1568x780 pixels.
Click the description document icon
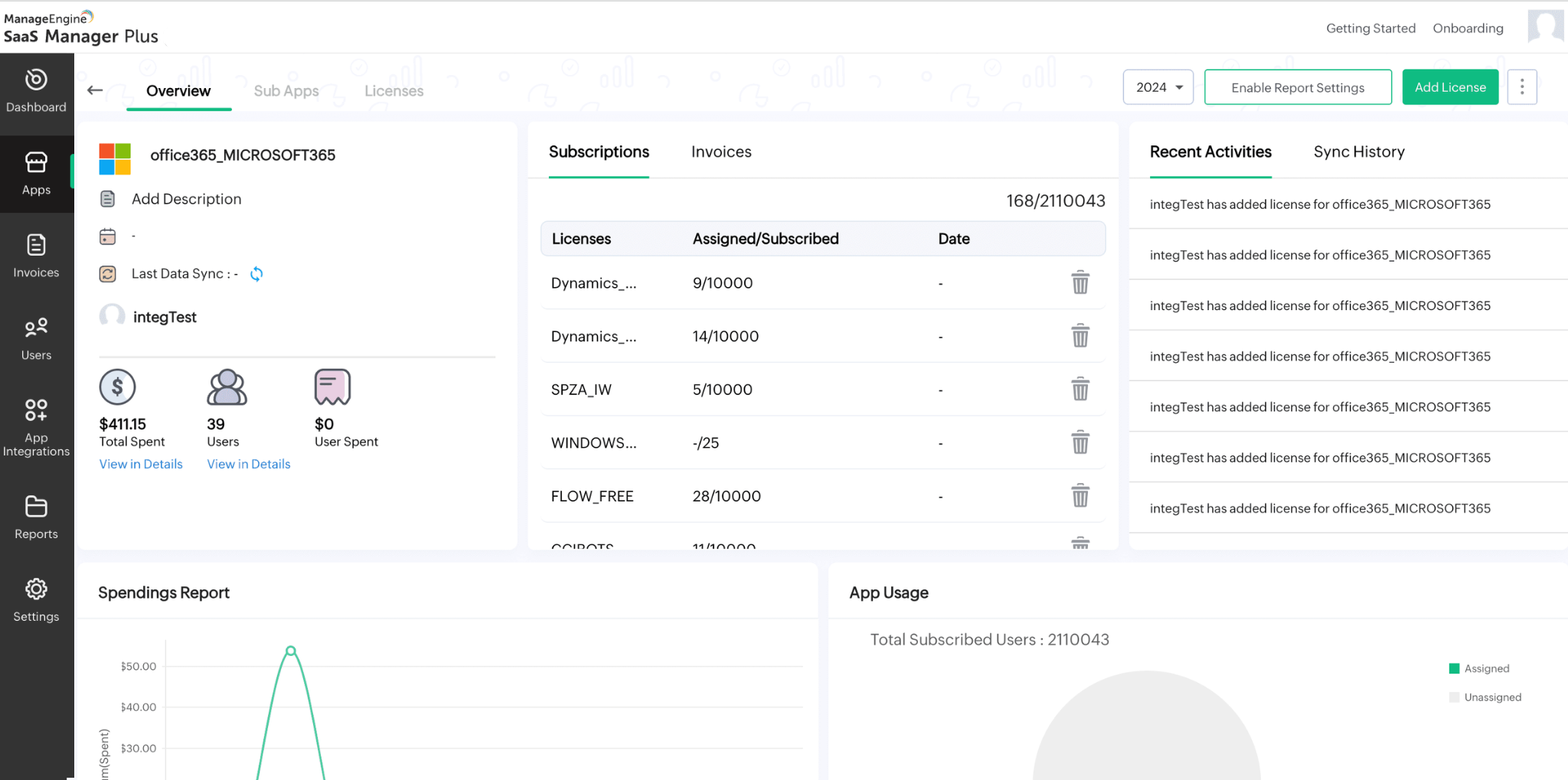108,199
